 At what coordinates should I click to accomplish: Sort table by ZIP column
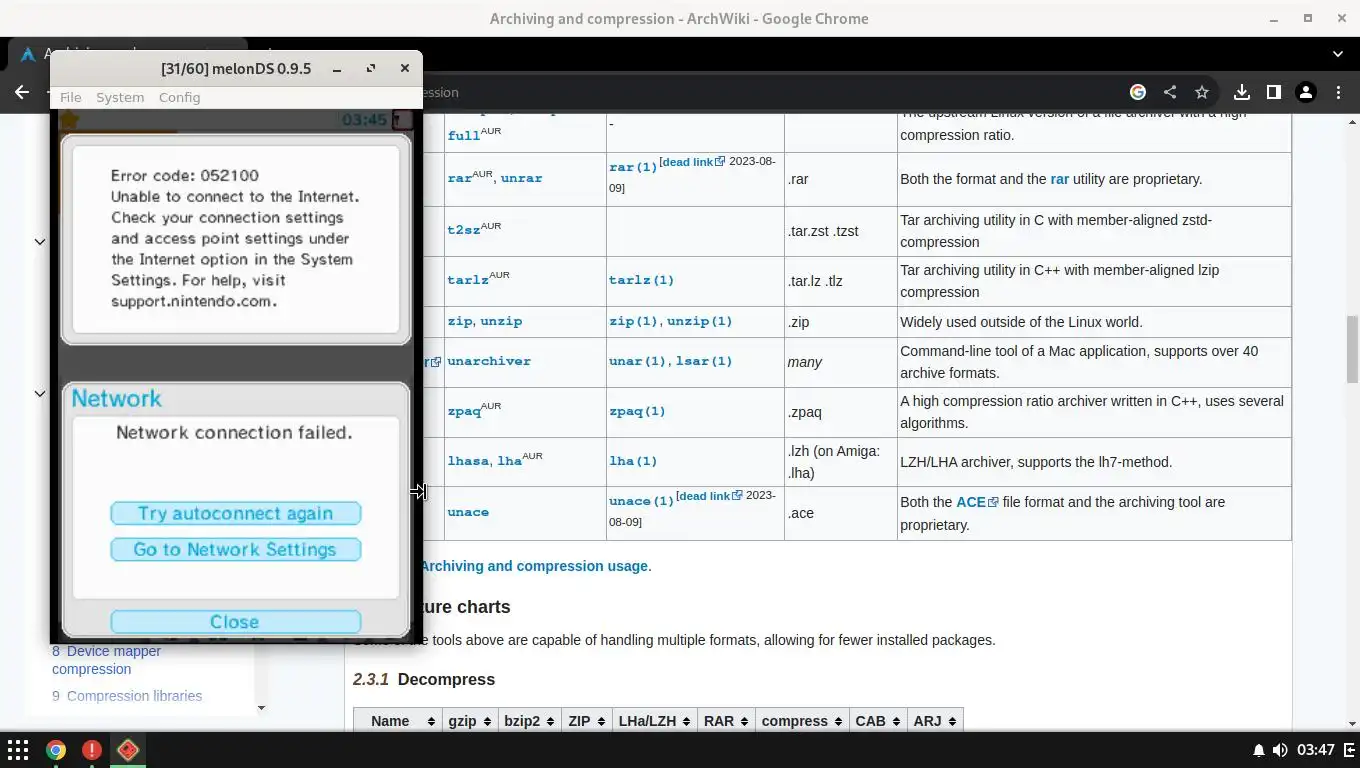coord(586,721)
